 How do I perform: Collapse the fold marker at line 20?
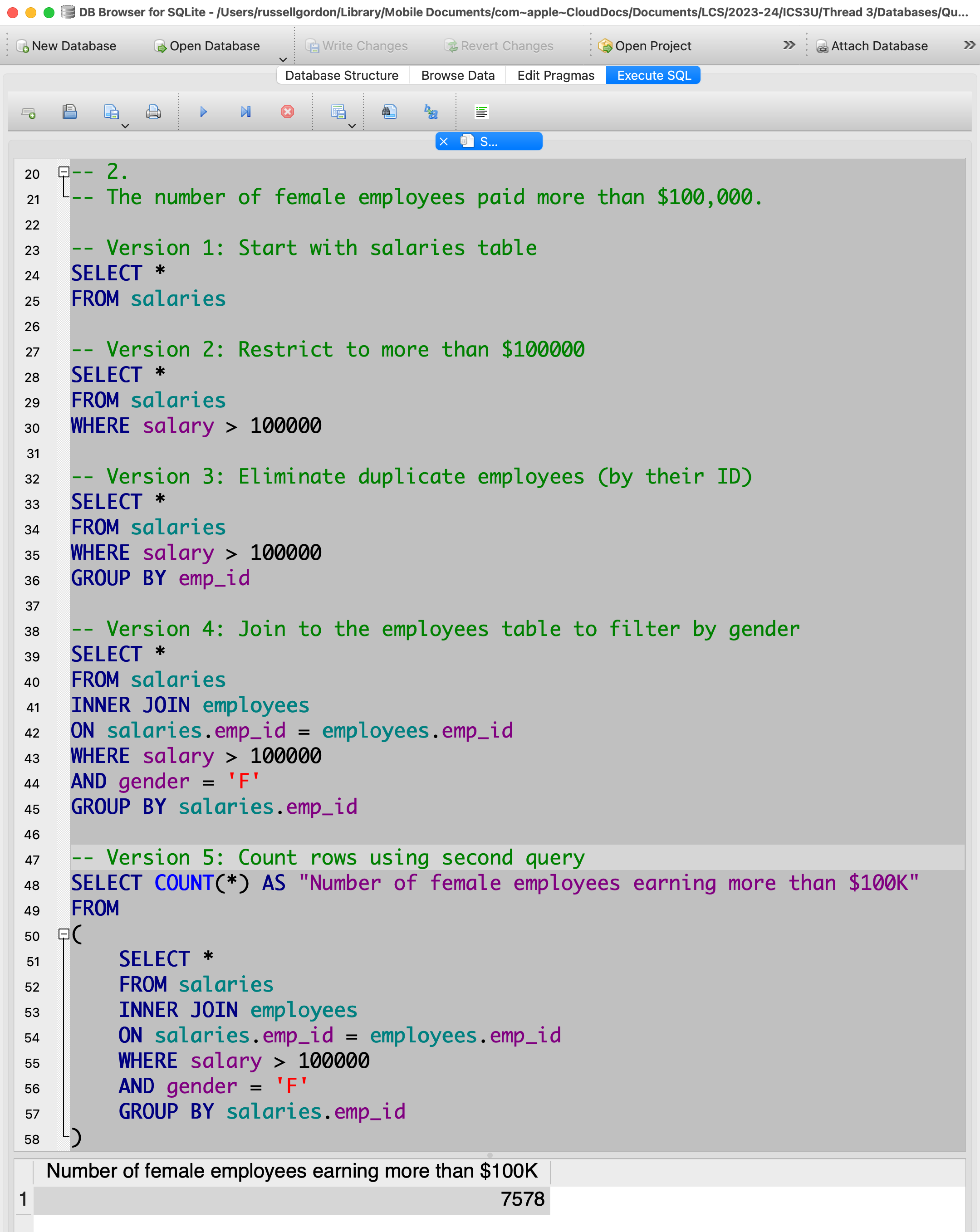pyautogui.click(x=64, y=171)
